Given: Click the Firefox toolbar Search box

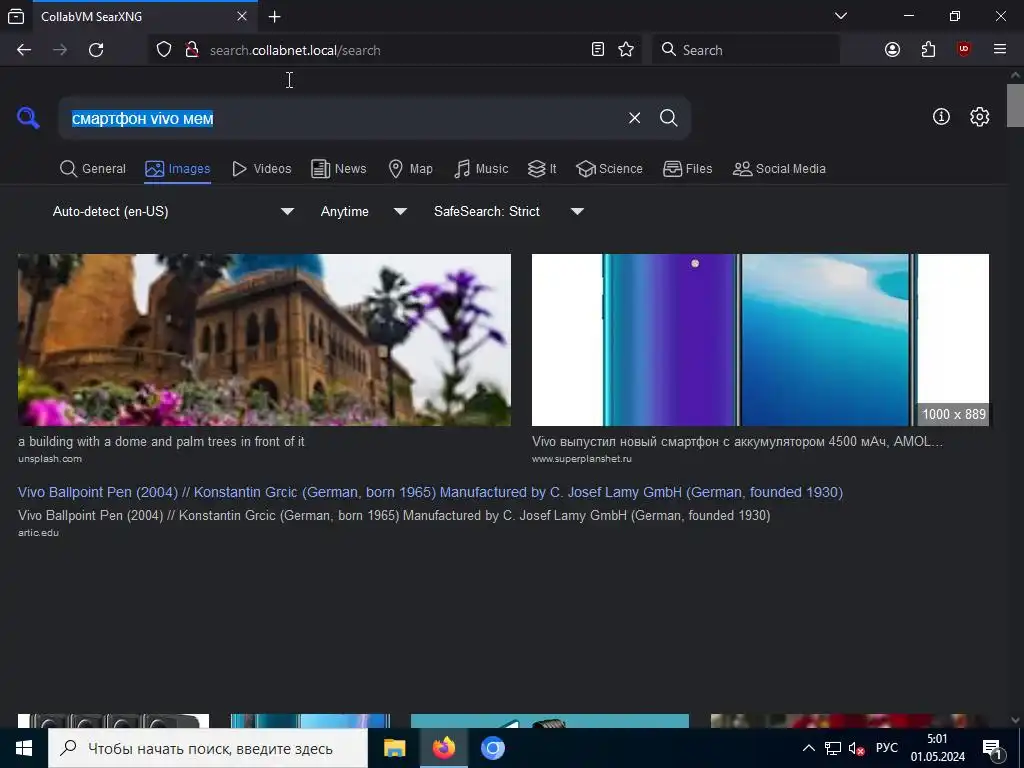Looking at the screenshot, I should click(746, 50).
